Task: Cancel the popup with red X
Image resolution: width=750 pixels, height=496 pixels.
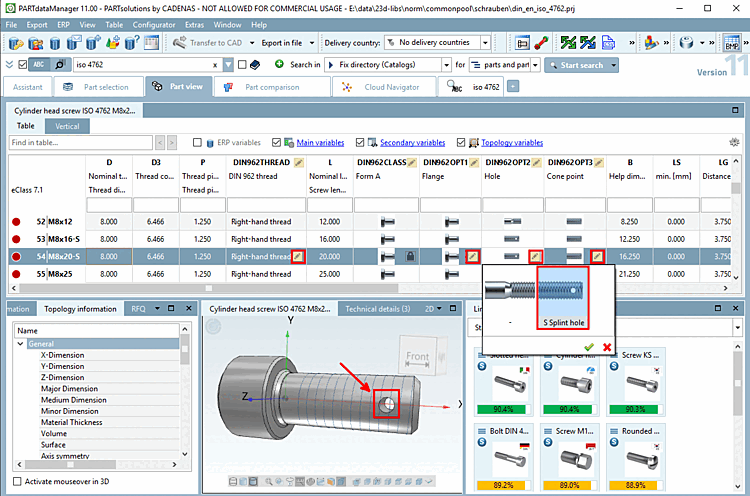Action: click(x=606, y=346)
